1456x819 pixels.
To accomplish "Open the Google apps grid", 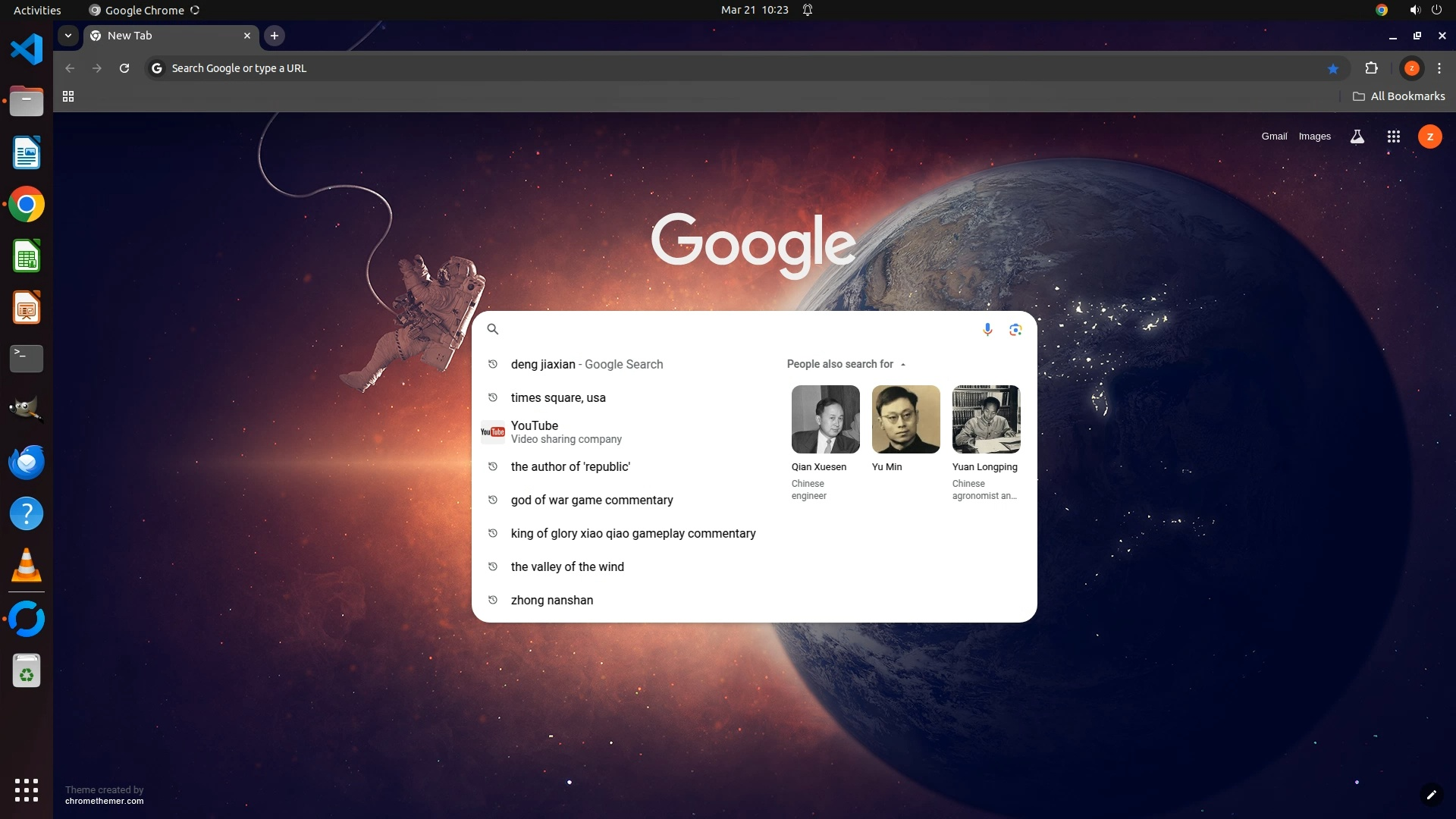I will [x=1393, y=136].
